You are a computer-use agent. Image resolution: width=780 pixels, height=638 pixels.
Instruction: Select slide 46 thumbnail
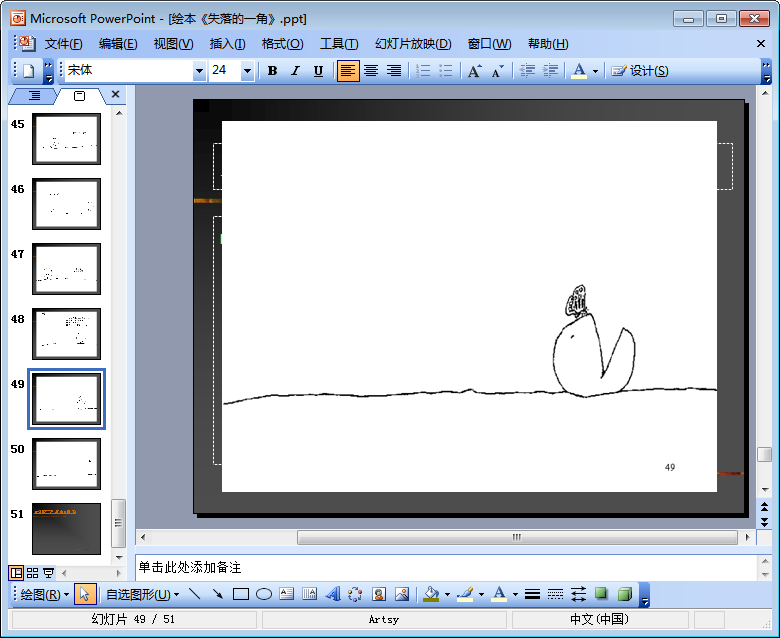[x=67, y=204]
